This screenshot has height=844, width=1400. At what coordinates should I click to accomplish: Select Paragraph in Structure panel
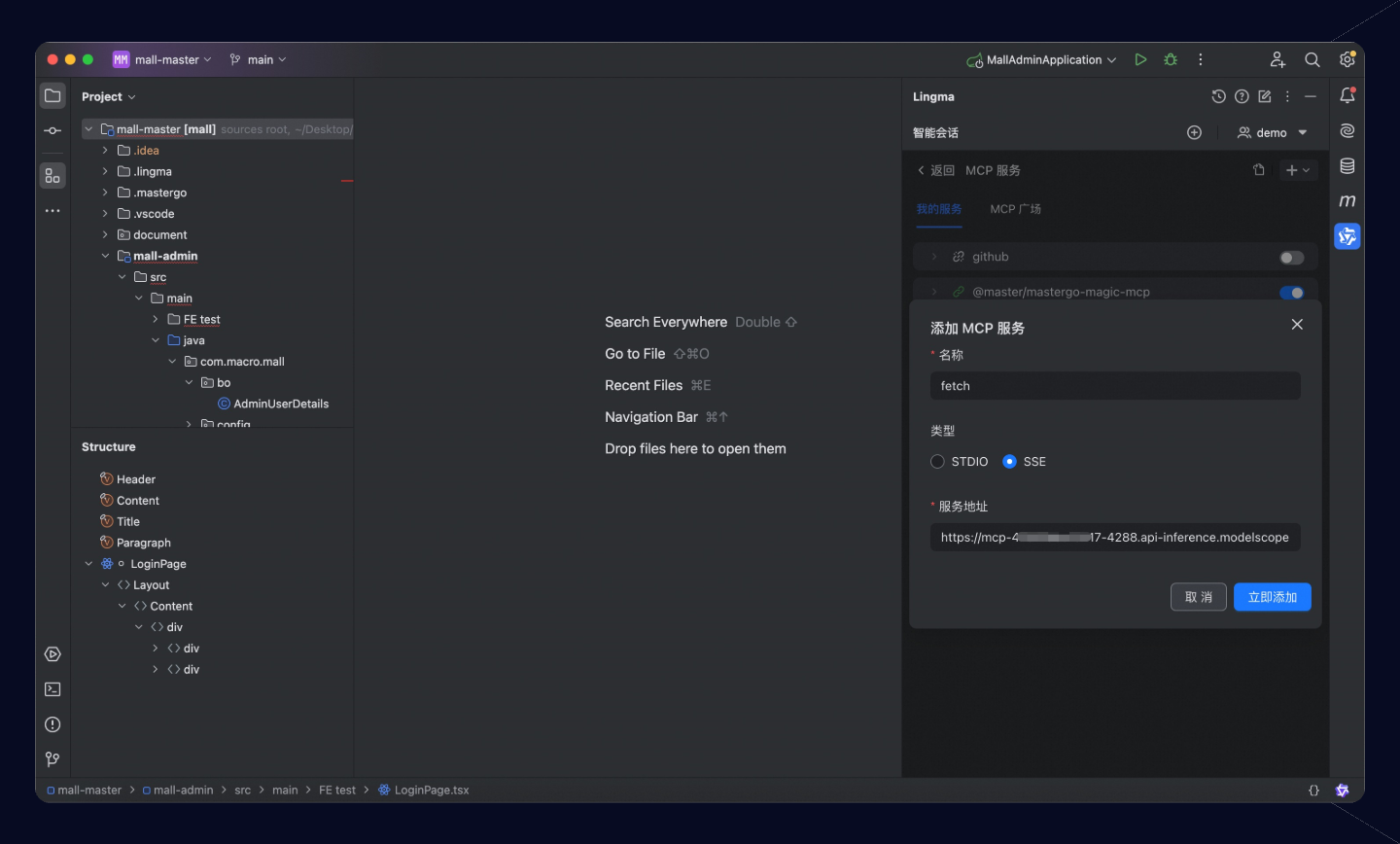[144, 543]
